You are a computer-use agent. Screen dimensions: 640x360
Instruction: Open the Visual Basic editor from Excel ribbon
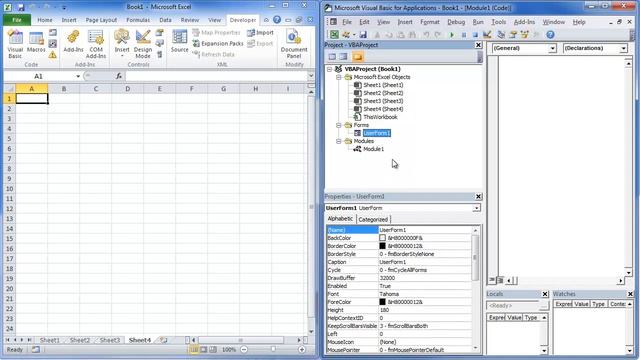15,44
